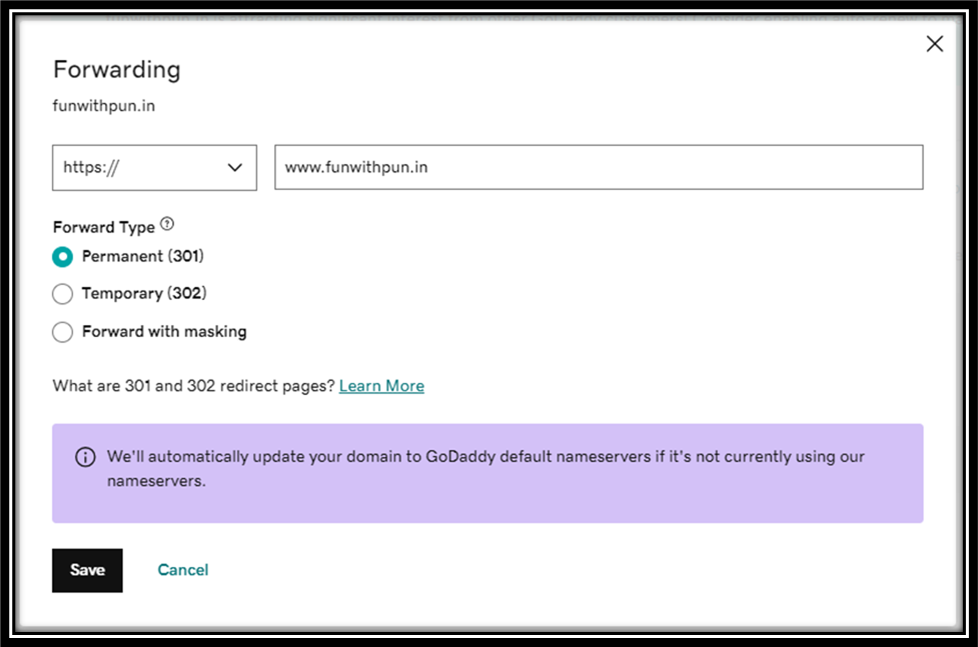
Task: Open the Learn More link about redirects
Action: click(x=381, y=386)
